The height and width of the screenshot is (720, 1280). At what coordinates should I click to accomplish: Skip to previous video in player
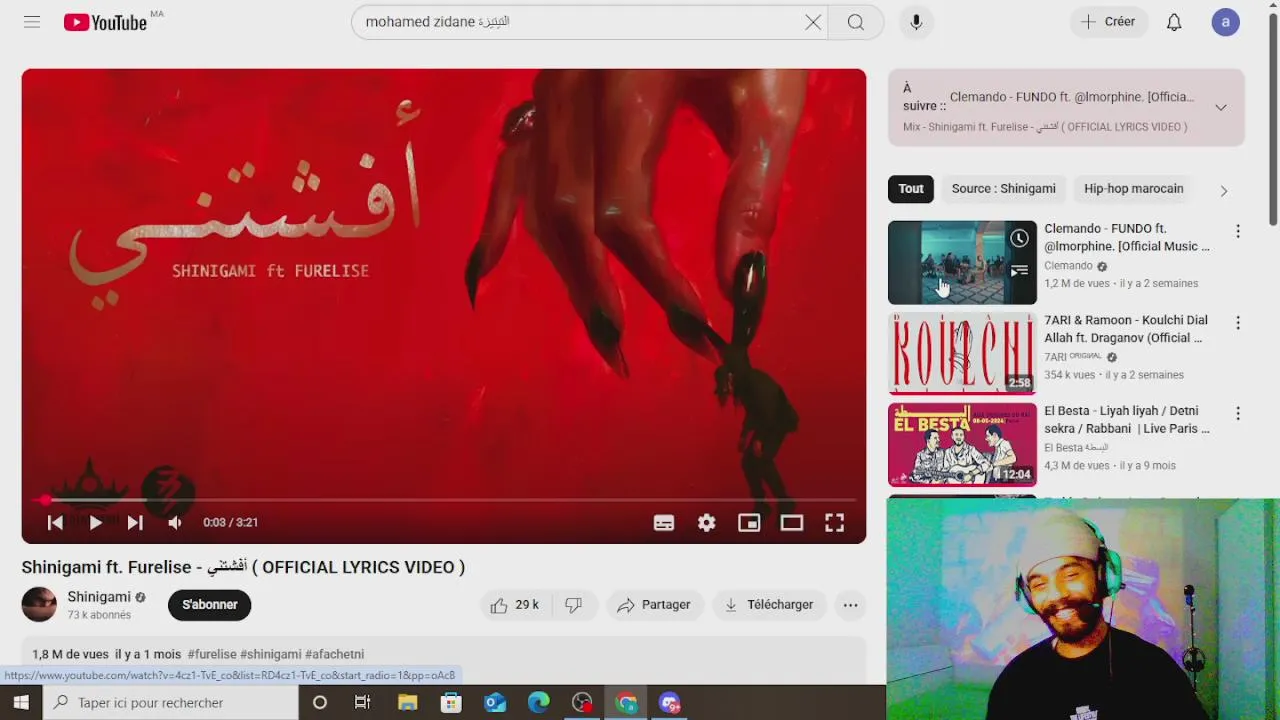55,522
